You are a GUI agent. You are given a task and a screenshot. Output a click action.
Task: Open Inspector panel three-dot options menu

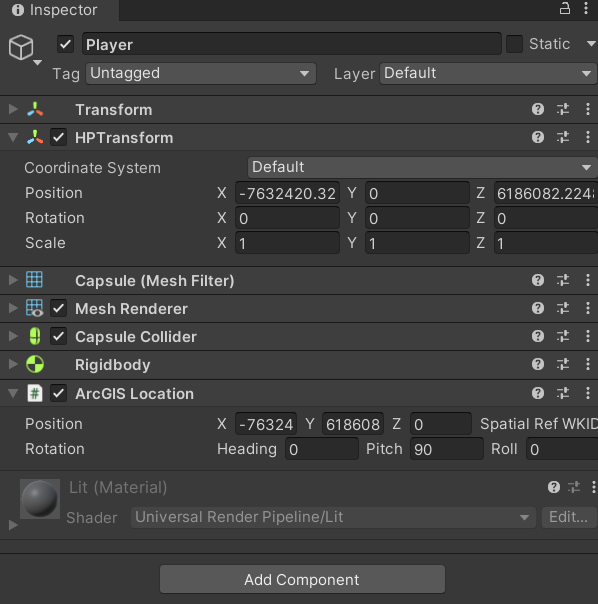(586, 8)
